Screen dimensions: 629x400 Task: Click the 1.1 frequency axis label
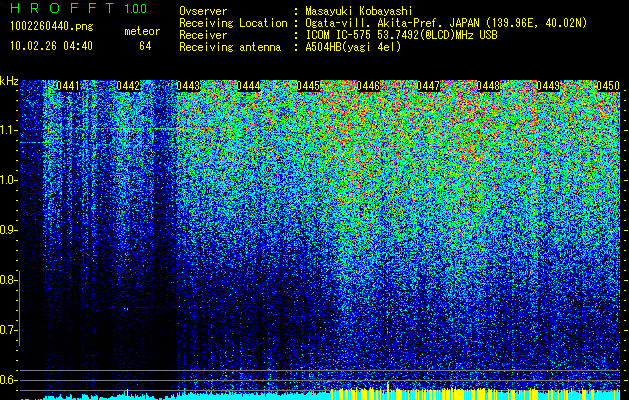coord(7,130)
